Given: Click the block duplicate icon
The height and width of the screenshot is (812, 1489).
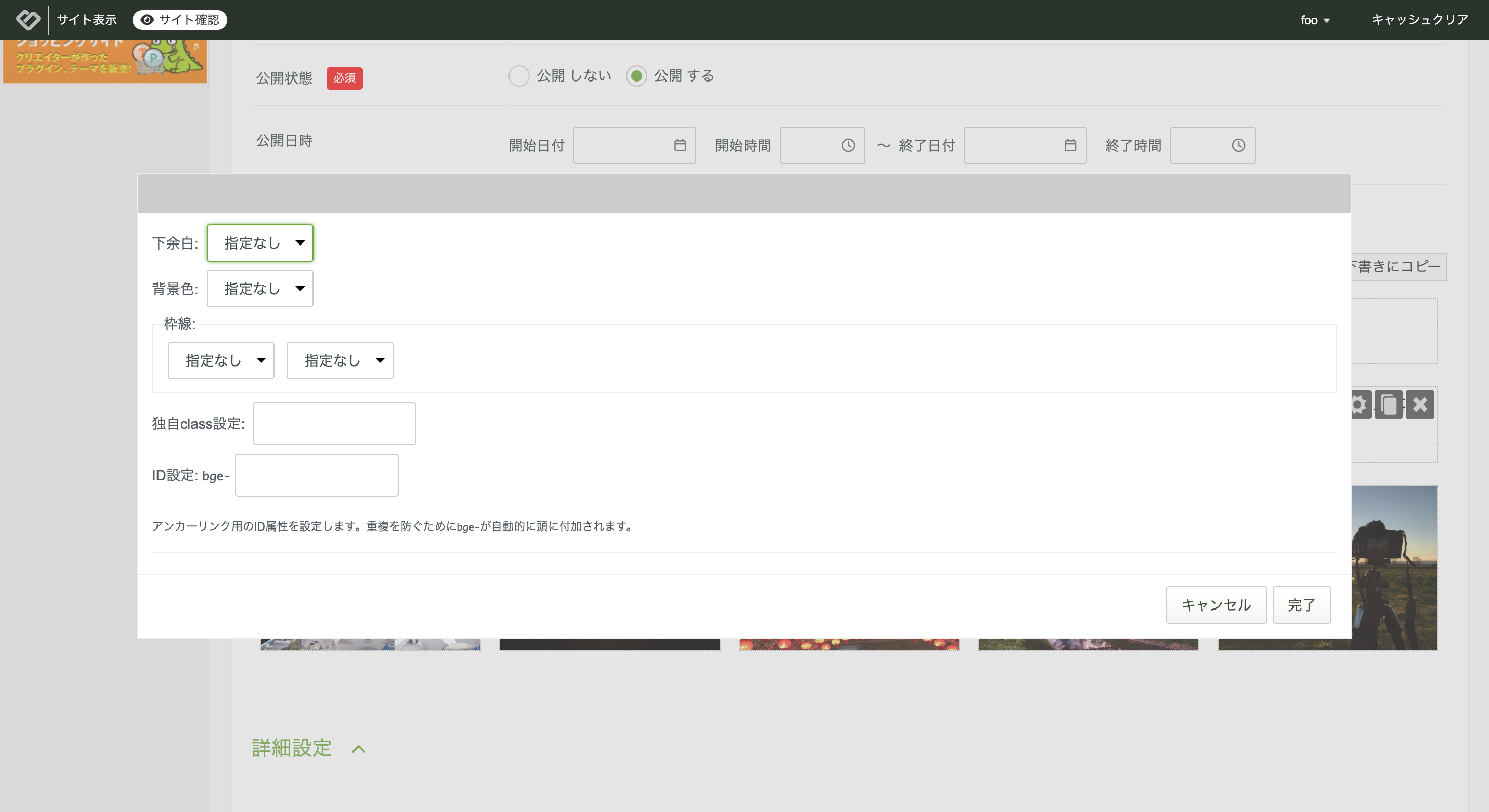Looking at the screenshot, I should (1388, 404).
